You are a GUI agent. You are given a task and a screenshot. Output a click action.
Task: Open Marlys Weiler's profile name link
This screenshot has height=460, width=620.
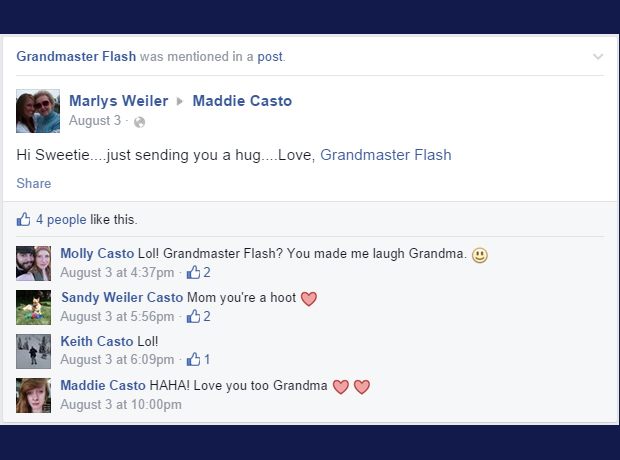119,101
